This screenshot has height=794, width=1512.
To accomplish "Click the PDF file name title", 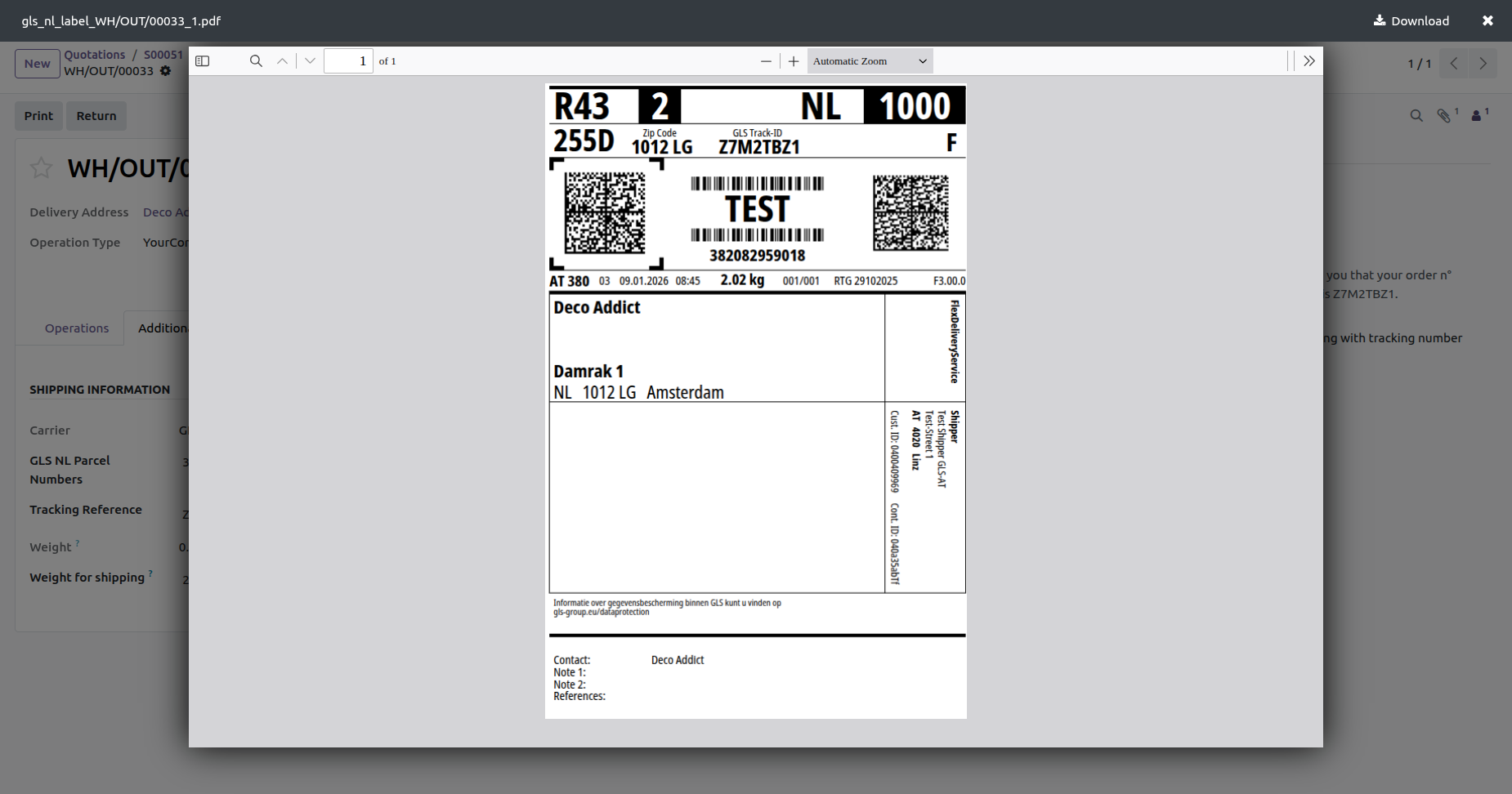I will point(121,21).
